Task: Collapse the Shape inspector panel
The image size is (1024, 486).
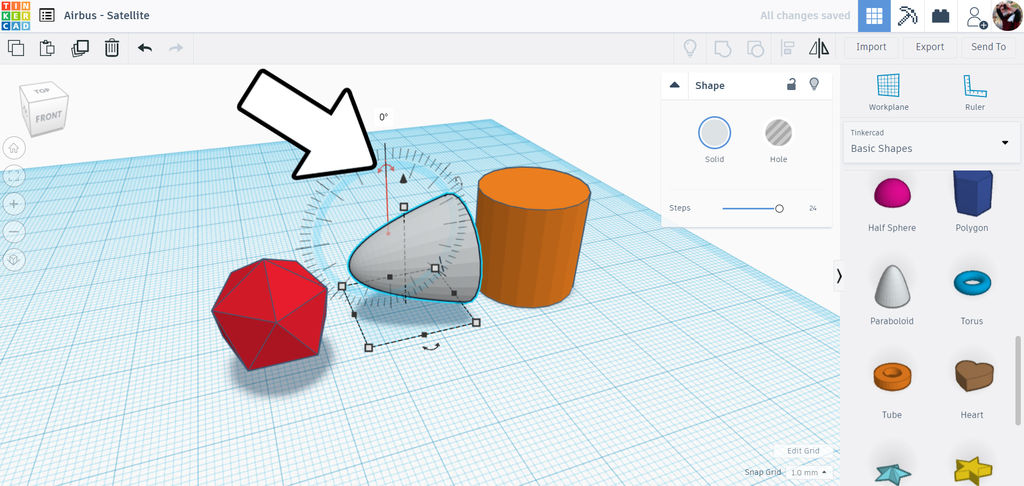Action: click(x=675, y=85)
